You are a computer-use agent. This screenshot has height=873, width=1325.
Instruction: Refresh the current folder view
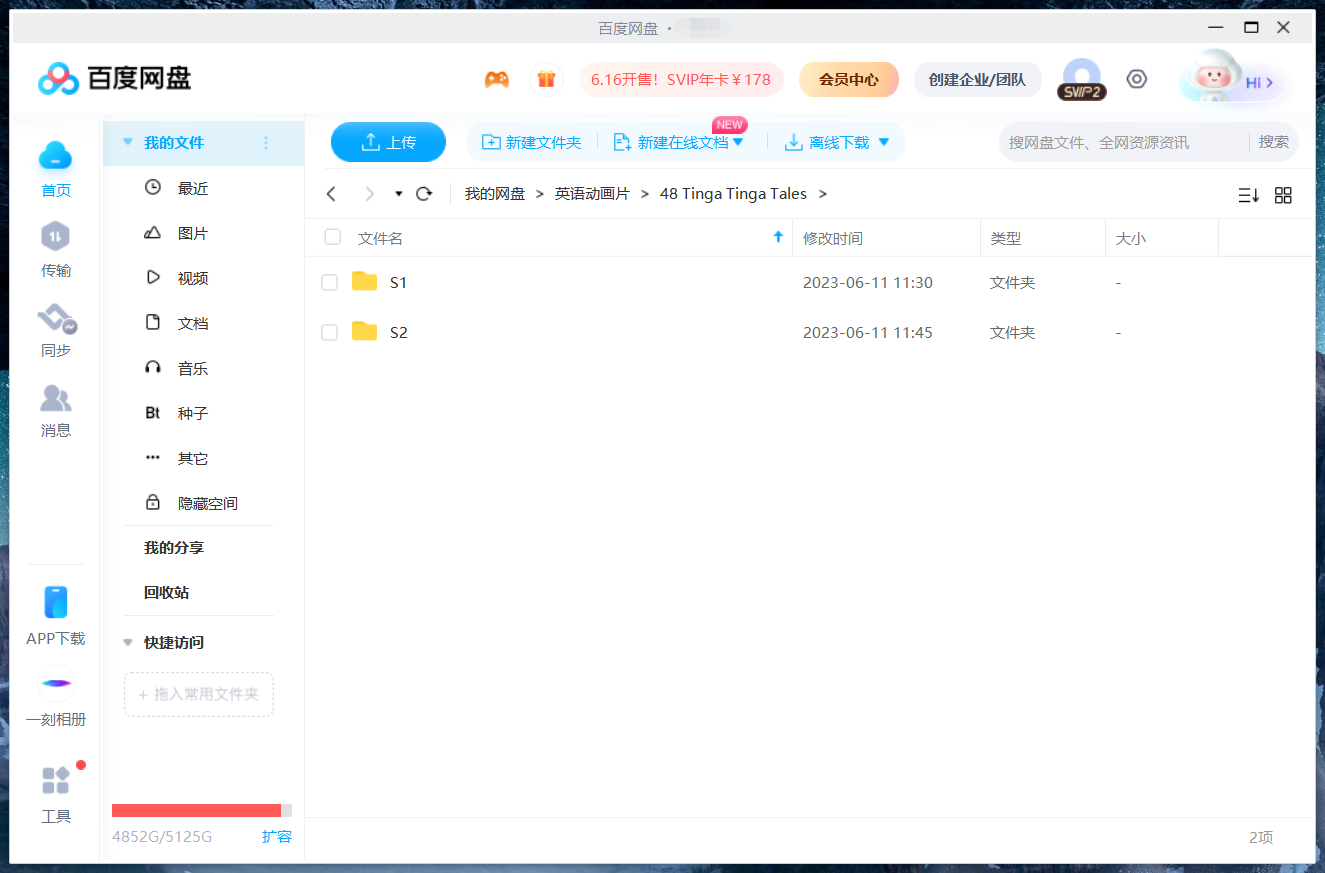coord(423,193)
